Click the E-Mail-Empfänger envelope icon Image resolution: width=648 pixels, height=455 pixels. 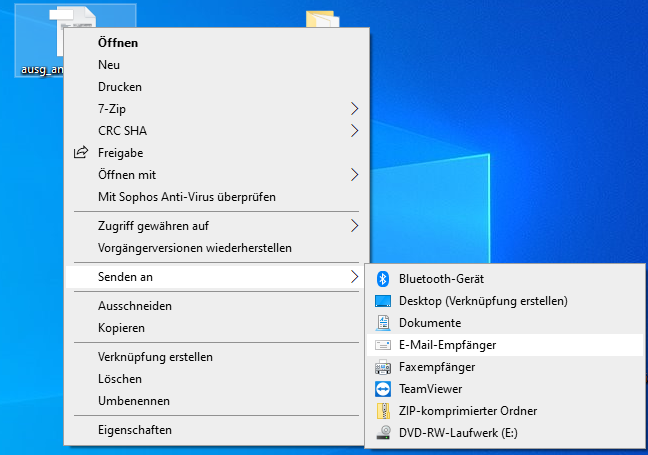pos(382,345)
